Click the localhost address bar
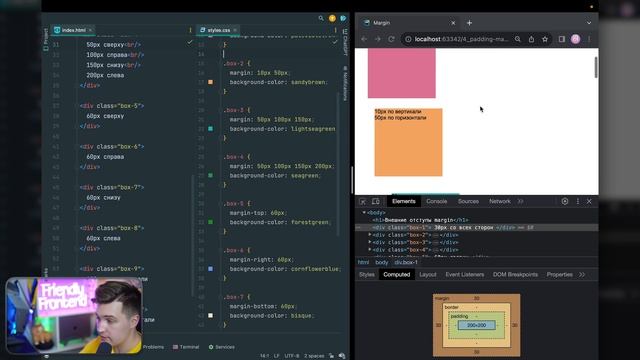The height and width of the screenshot is (360, 640). pos(461,39)
